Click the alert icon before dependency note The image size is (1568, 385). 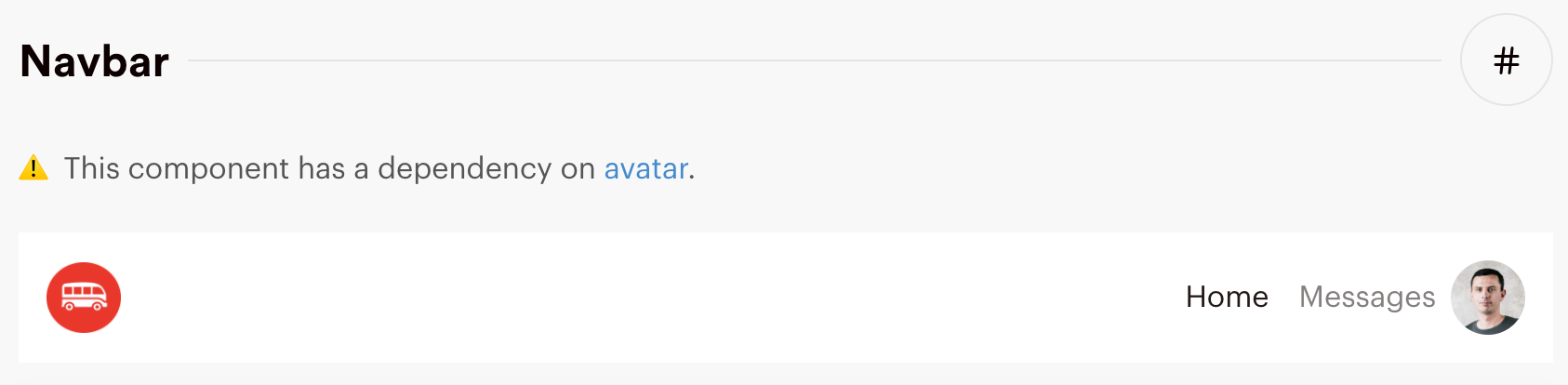click(33, 168)
